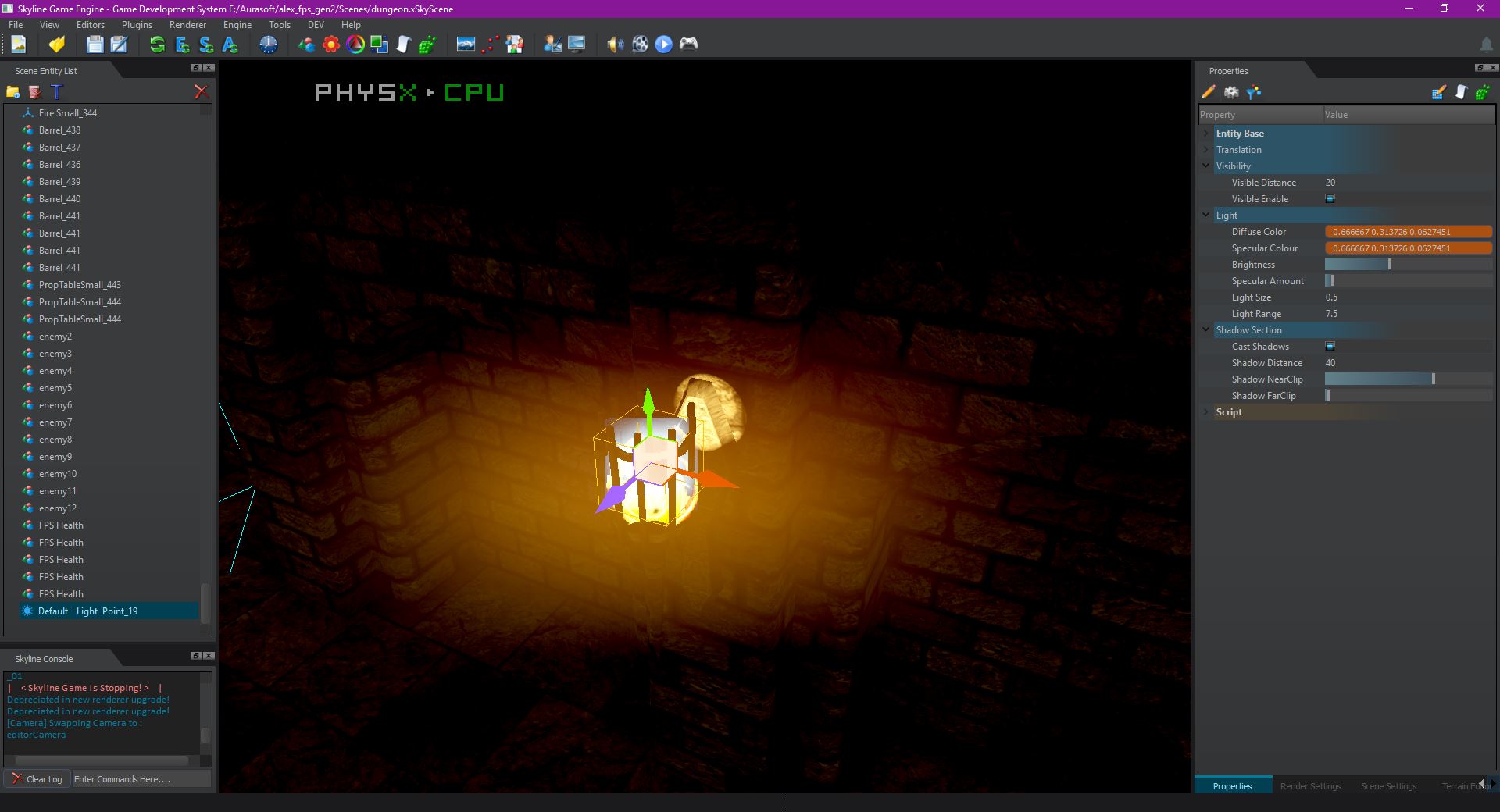Open the Engine menu

237,25
